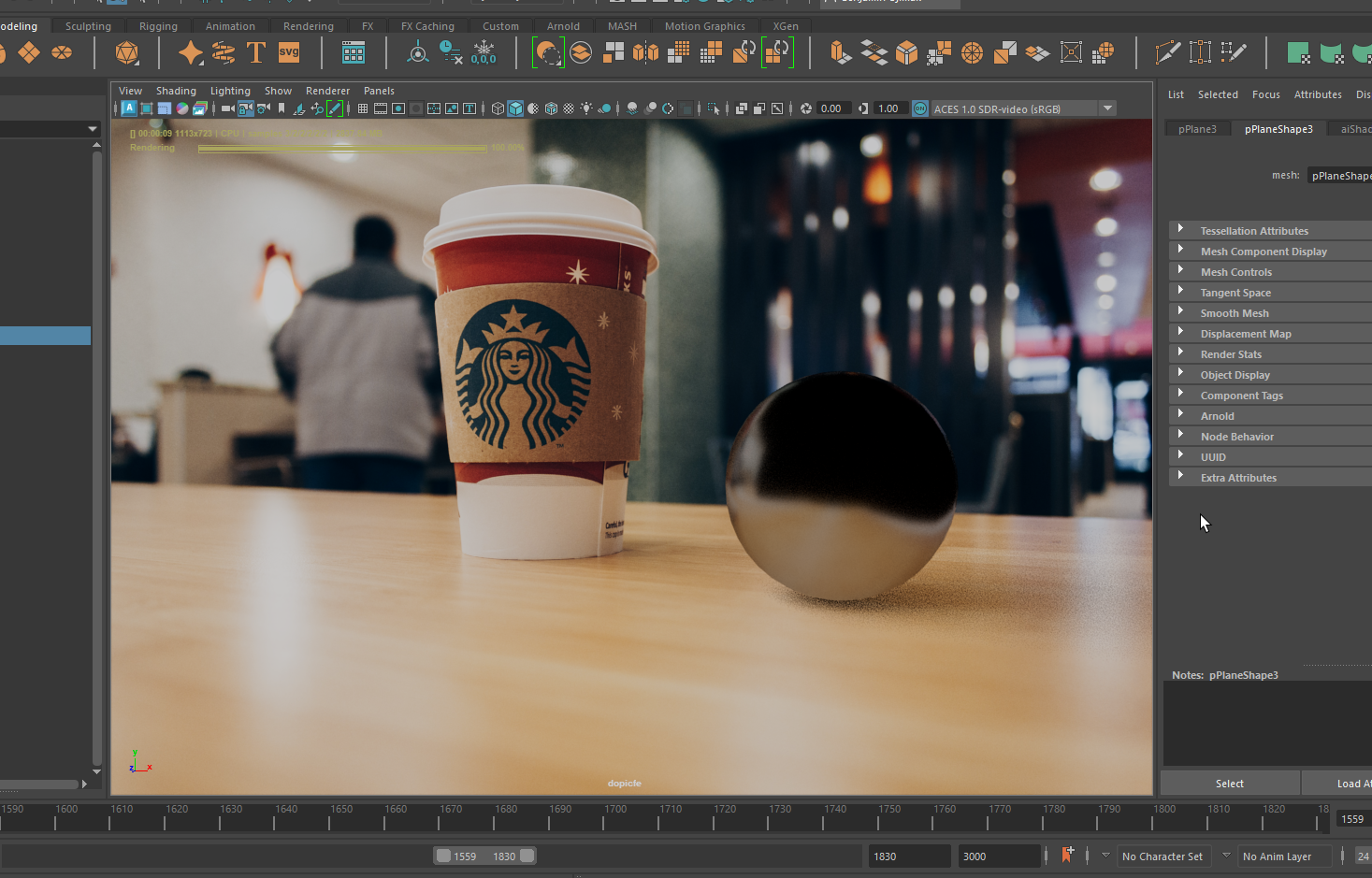The image size is (1372, 878).
Task: Click the Sweep Mesh shelf icon
Action: click(x=224, y=53)
